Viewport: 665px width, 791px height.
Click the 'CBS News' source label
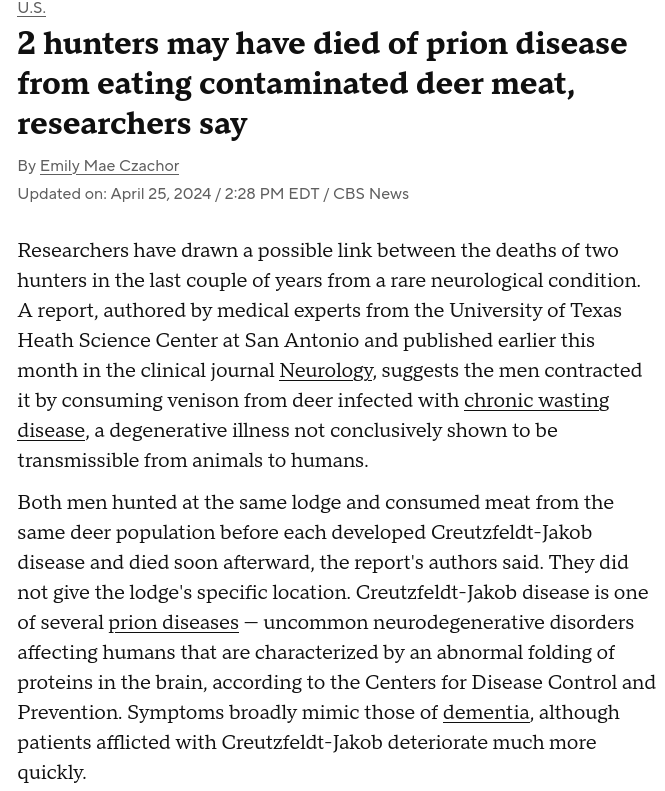(x=371, y=194)
